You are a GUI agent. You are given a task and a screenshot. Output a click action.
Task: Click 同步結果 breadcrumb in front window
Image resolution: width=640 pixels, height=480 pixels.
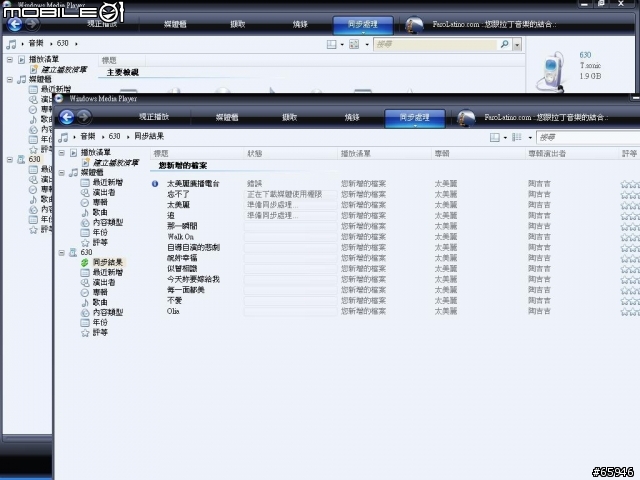(x=149, y=136)
